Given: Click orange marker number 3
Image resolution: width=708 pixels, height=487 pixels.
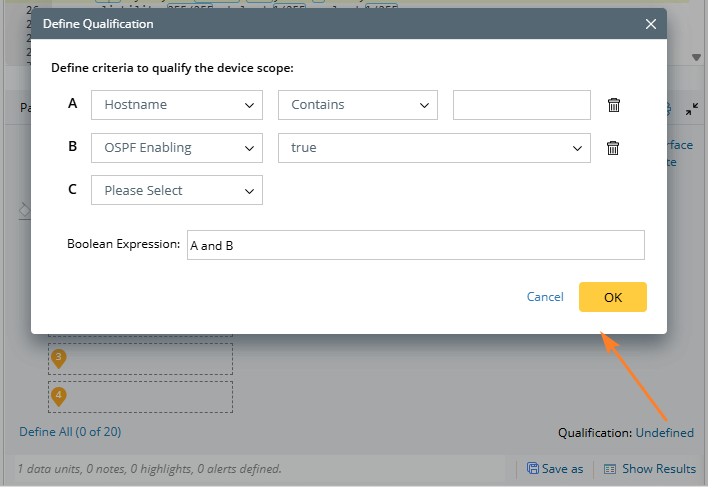Looking at the screenshot, I should [x=59, y=358].
